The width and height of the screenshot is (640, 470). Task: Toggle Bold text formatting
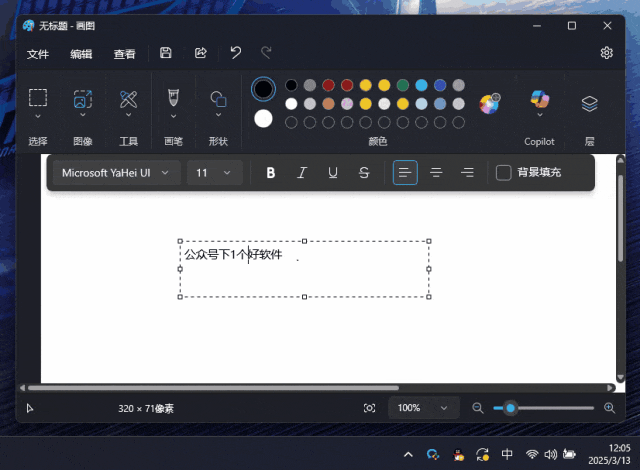[x=271, y=173]
